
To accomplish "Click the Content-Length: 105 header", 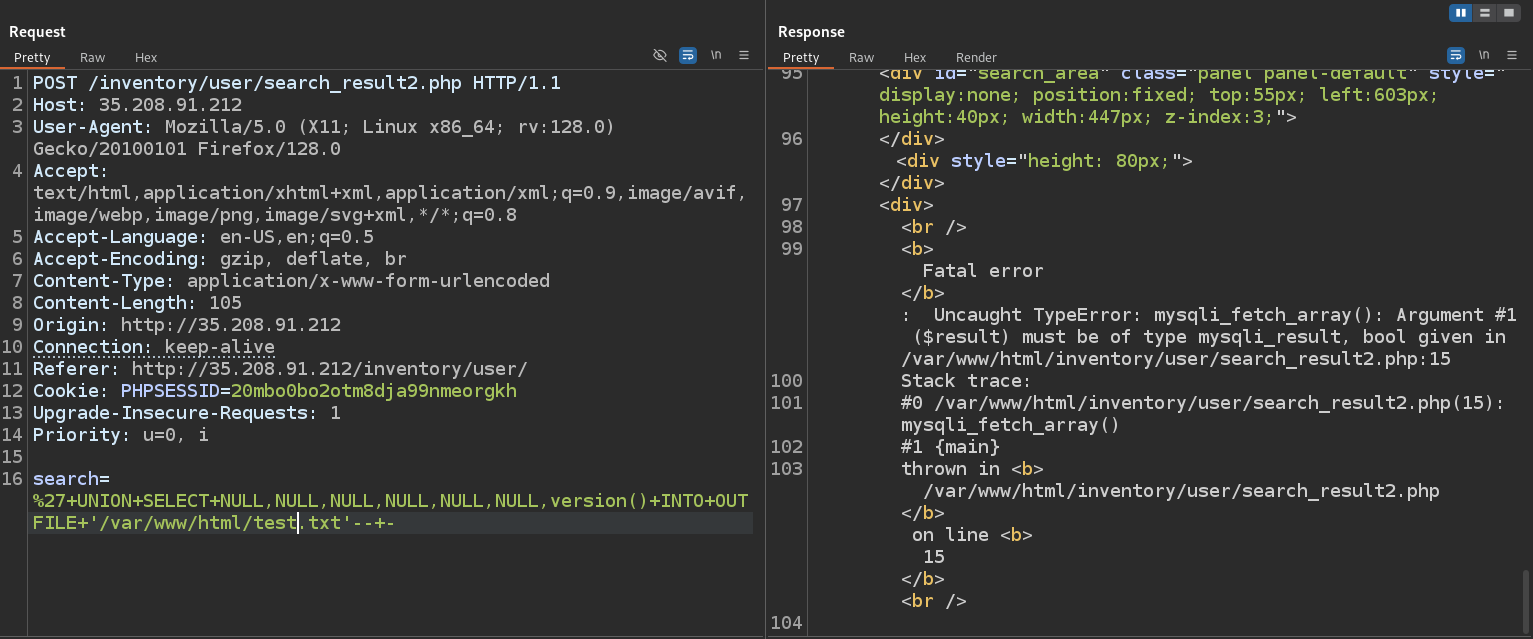I will (137, 302).
